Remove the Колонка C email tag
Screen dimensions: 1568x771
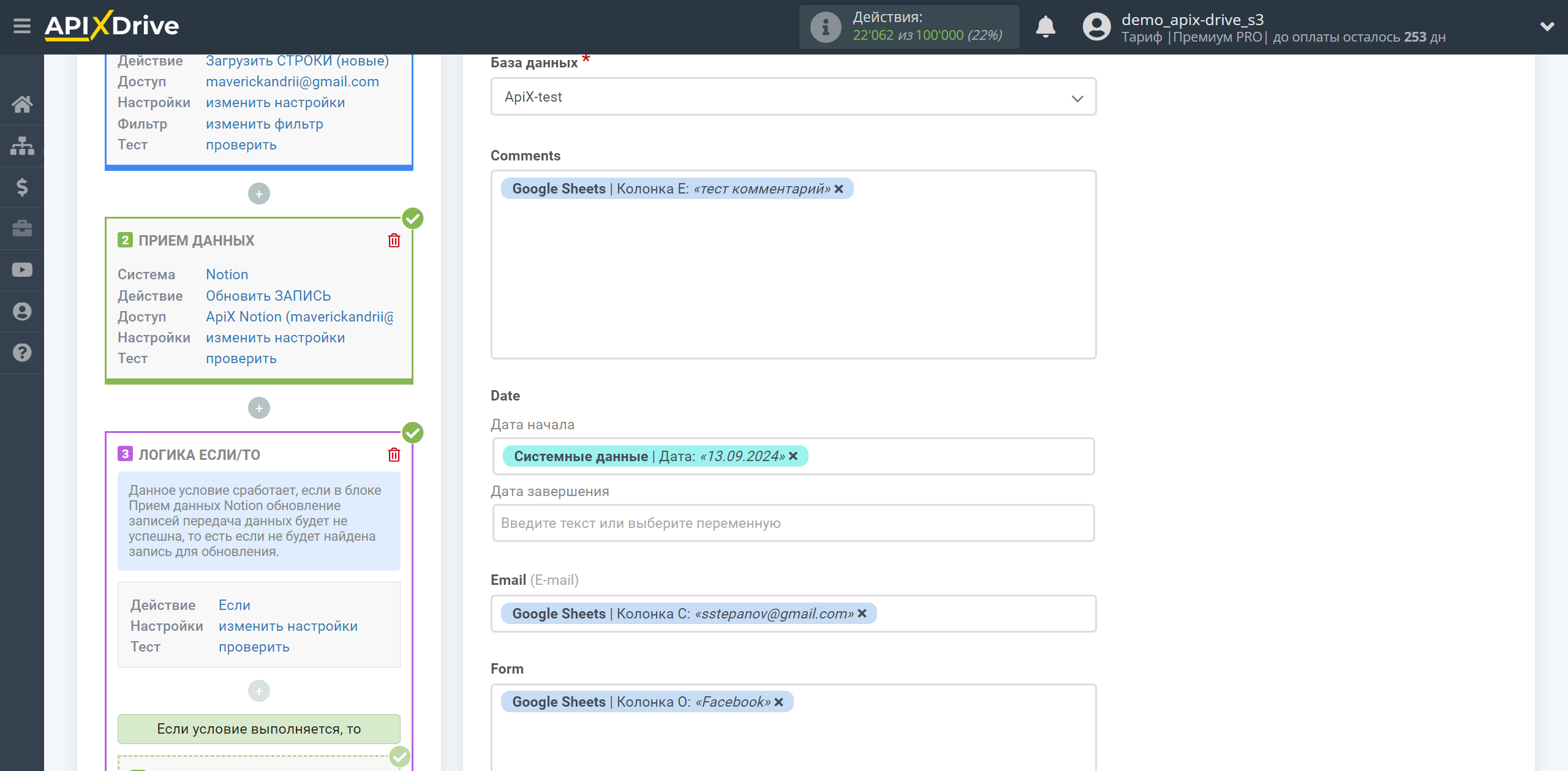(x=862, y=614)
